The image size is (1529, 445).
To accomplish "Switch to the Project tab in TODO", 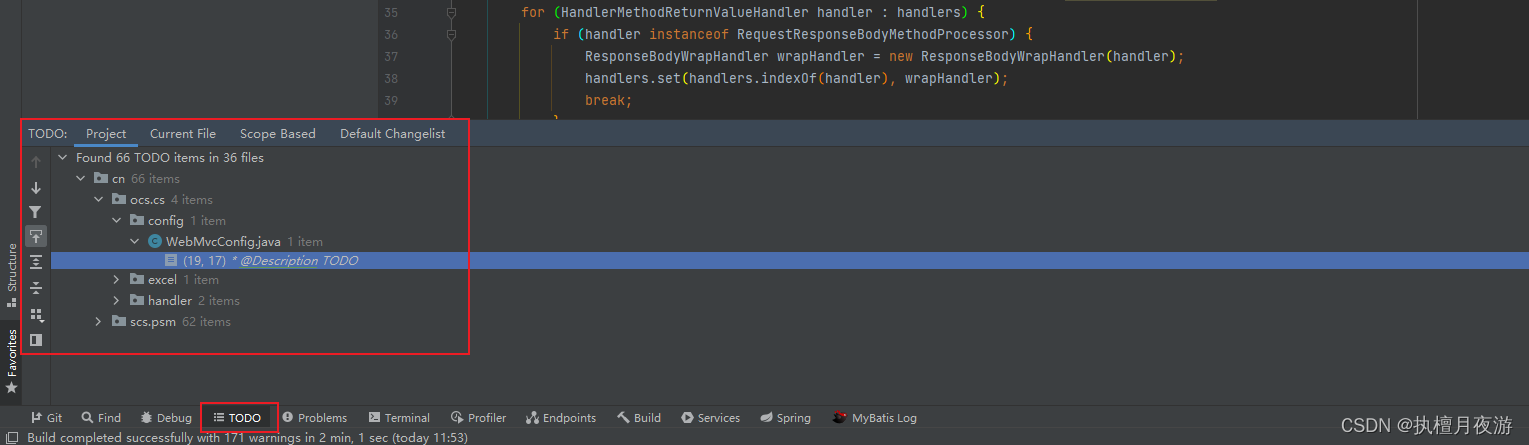I will click(106, 134).
